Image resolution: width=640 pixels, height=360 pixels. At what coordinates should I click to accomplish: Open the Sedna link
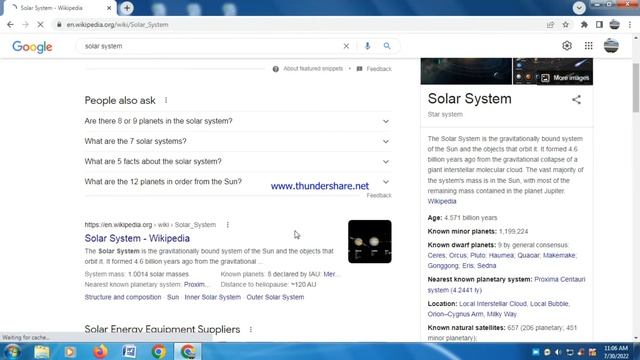tap(487, 266)
